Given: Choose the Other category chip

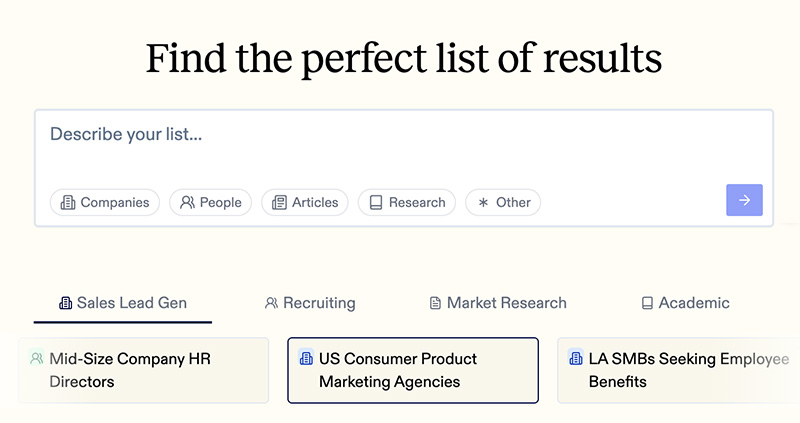Looking at the screenshot, I should click(503, 203).
